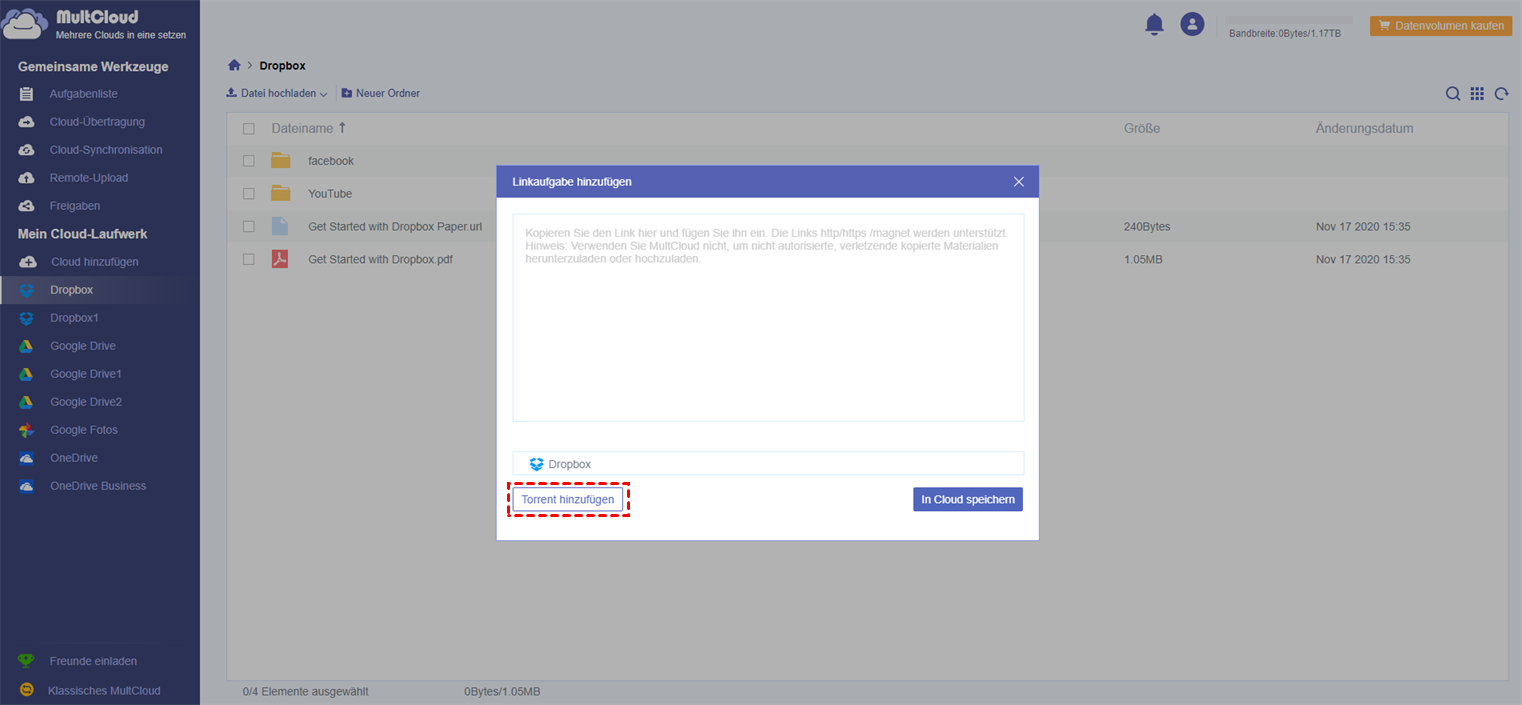Click the MultCloud logo
Screen dimensions: 1522x705
point(95,24)
